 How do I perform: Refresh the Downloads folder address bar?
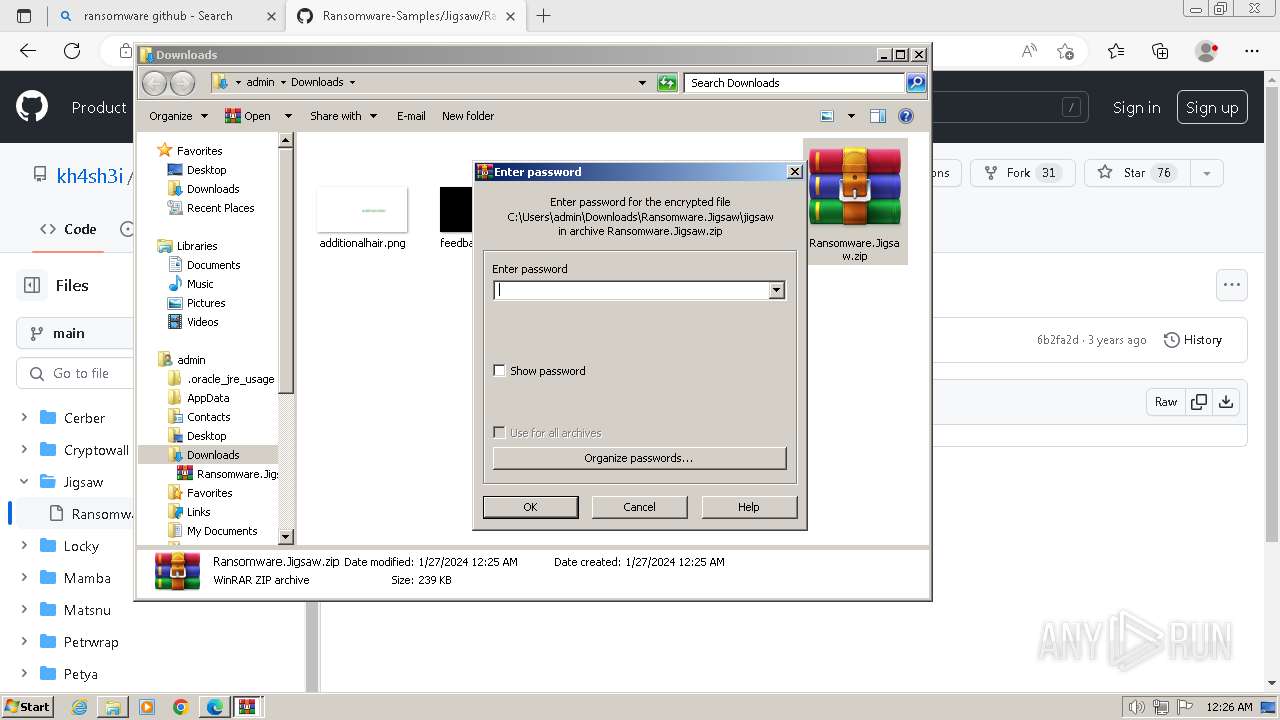(x=667, y=83)
